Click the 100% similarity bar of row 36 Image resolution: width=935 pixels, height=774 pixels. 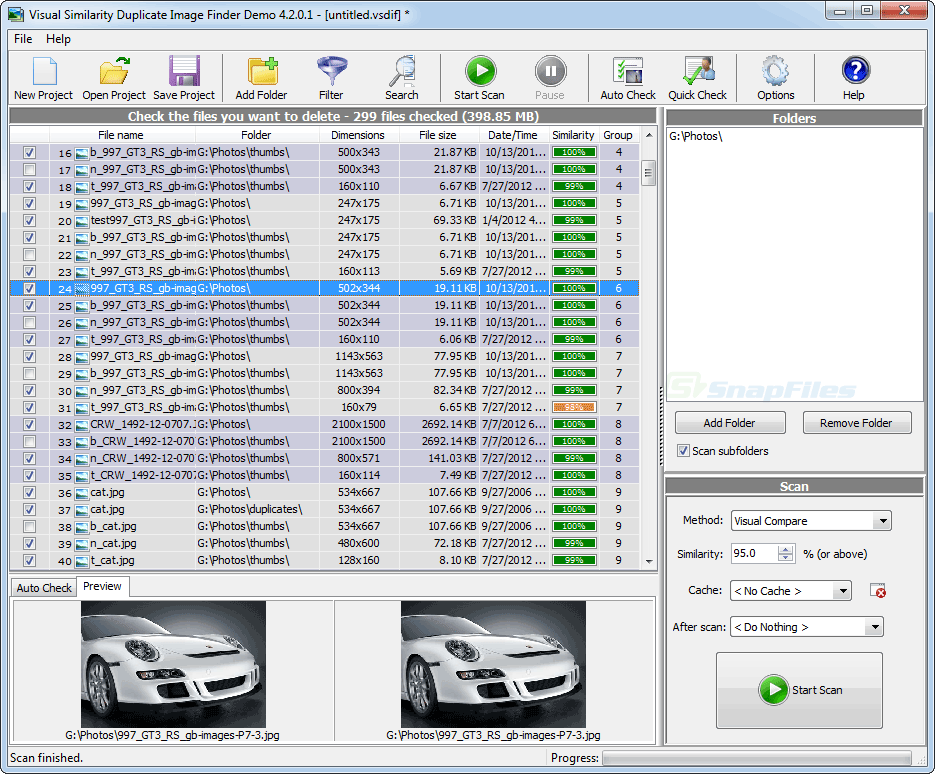click(x=574, y=493)
